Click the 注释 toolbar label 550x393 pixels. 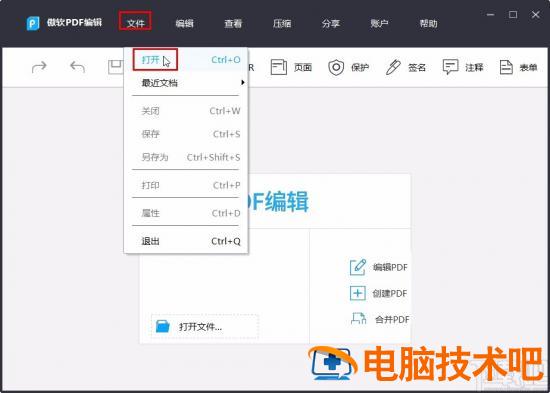click(x=474, y=67)
